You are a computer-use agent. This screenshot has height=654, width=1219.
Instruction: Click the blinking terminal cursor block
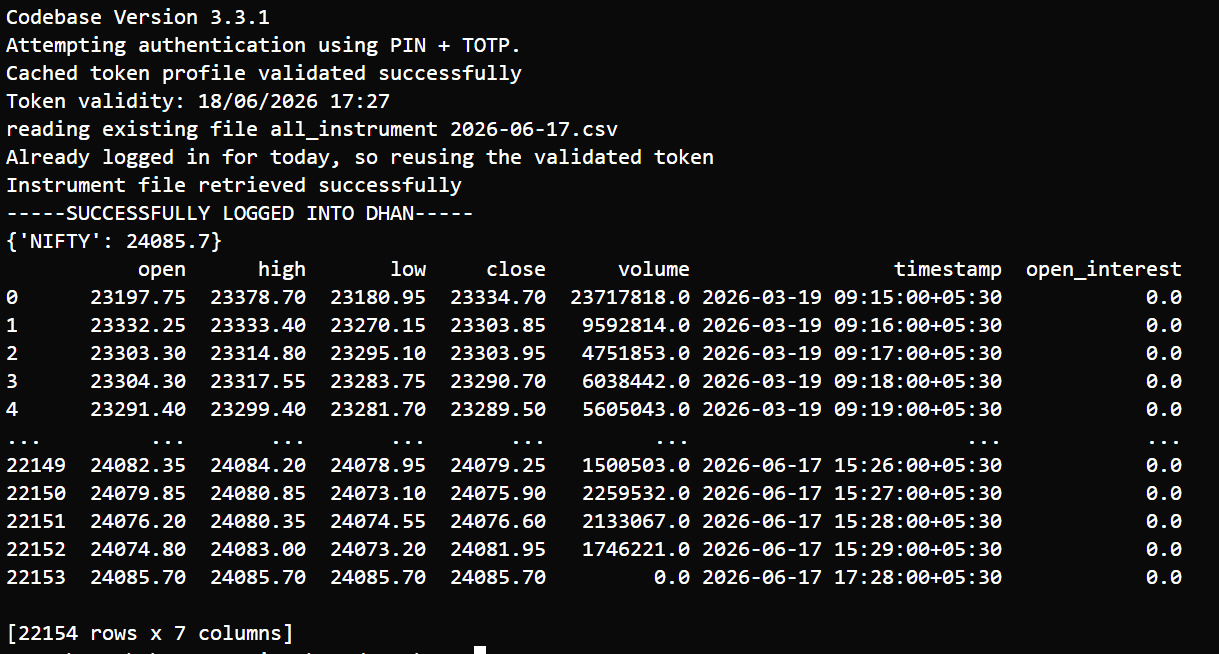pos(480,650)
